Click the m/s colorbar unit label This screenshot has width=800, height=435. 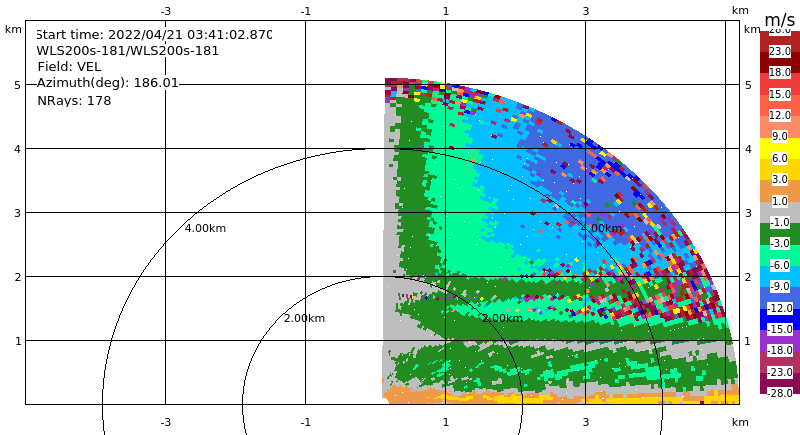click(780, 20)
